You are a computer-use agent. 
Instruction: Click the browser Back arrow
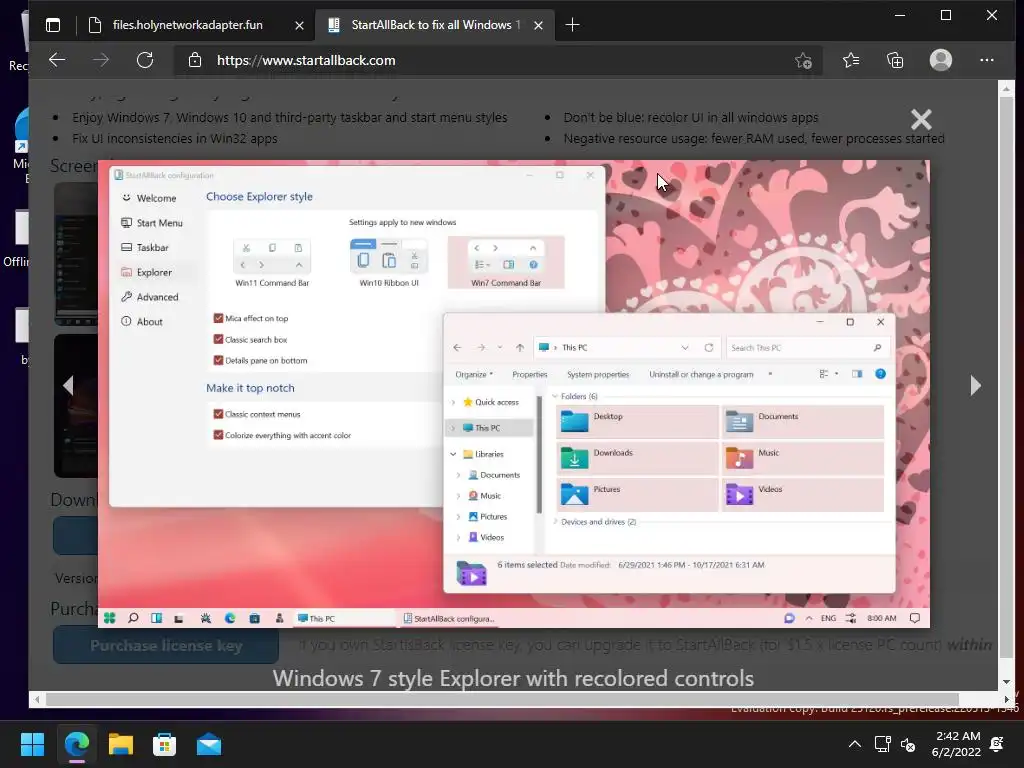(57, 60)
